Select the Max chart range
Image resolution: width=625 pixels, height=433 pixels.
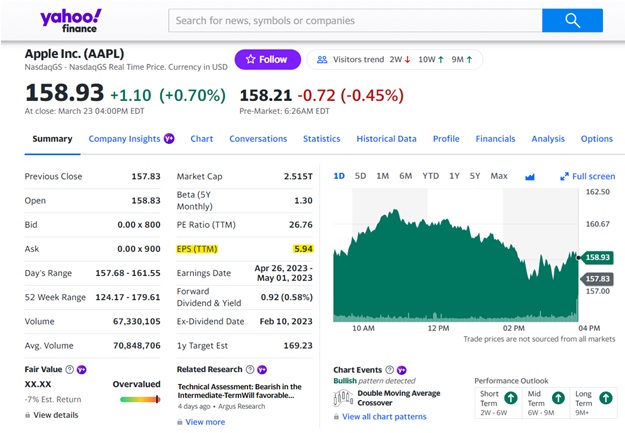[x=499, y=176]
